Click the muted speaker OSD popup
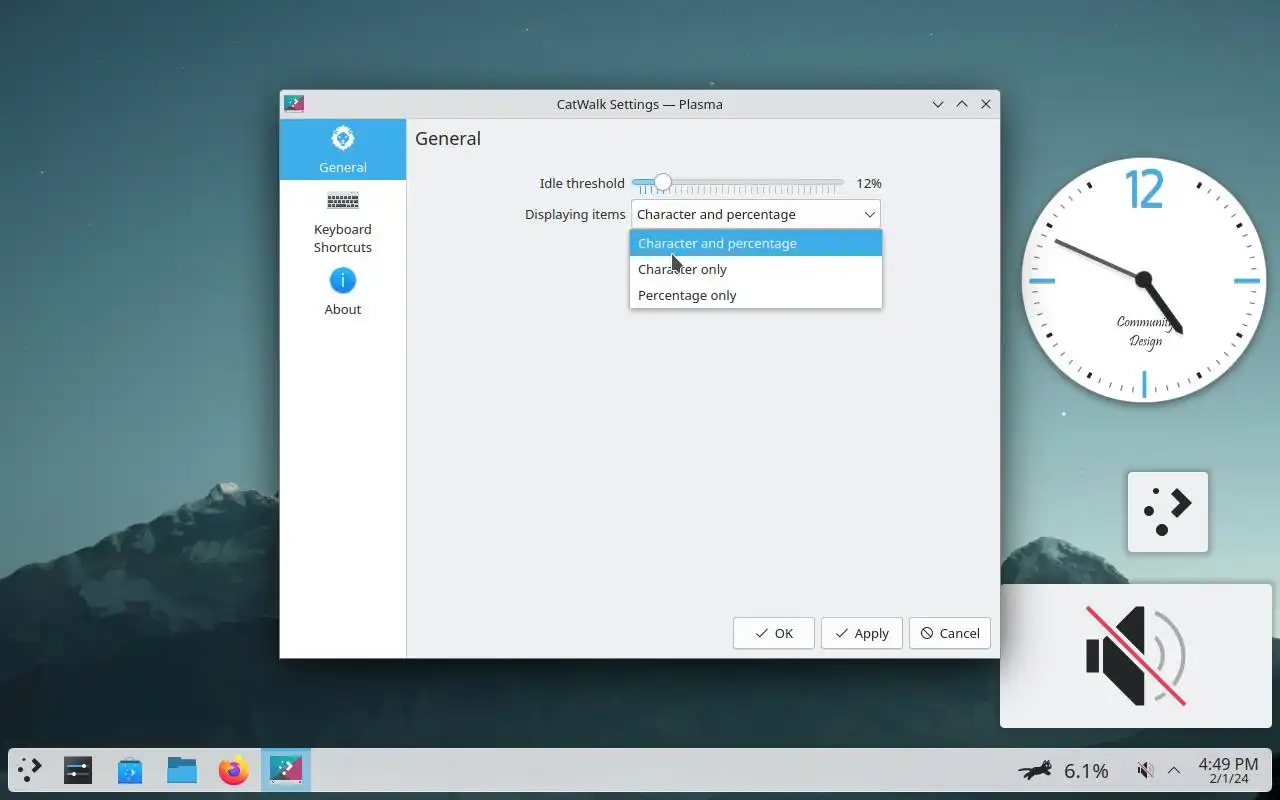 coord(1136,656)
